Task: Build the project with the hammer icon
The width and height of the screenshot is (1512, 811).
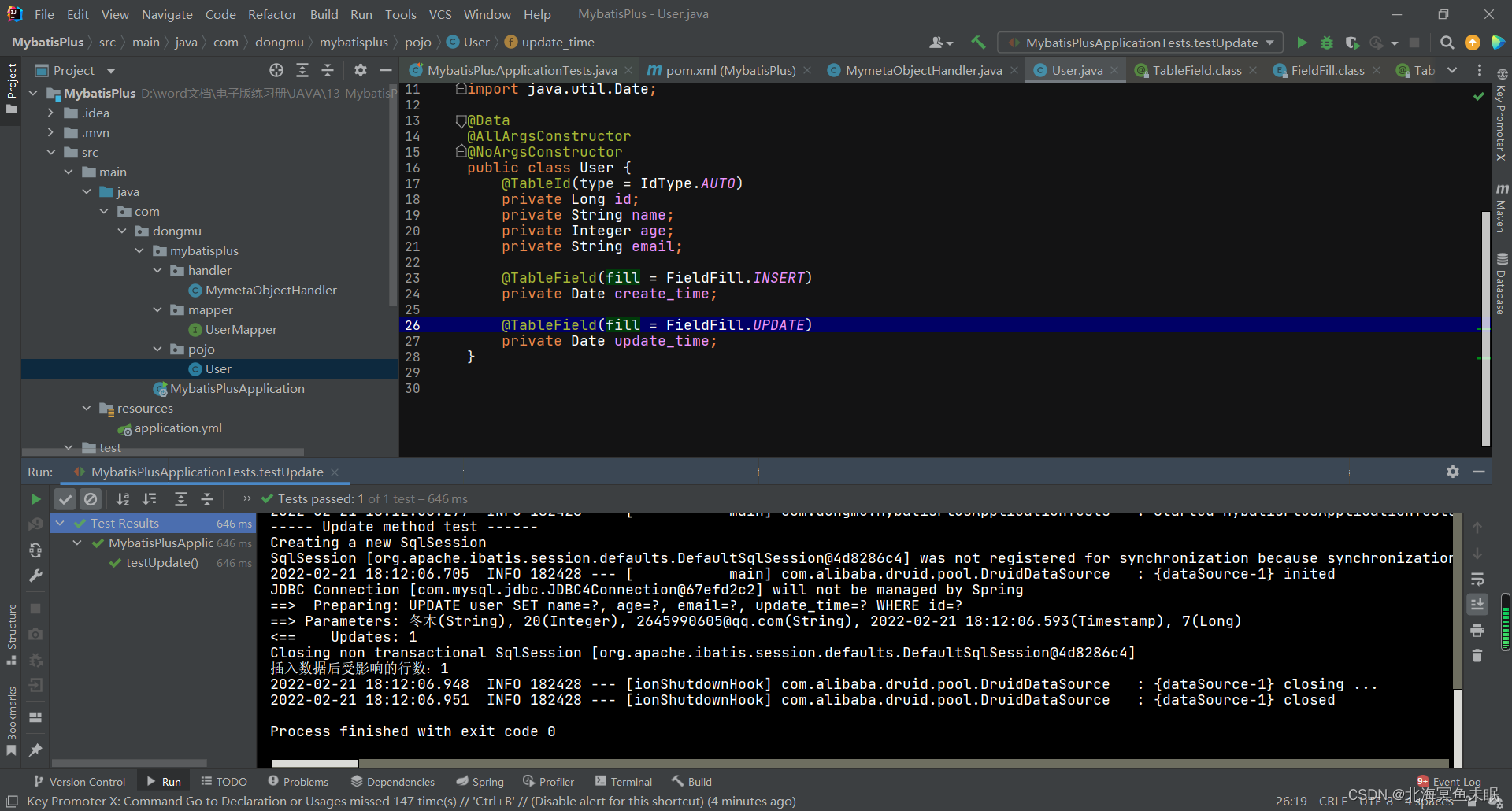Action: tap(978, 43)
